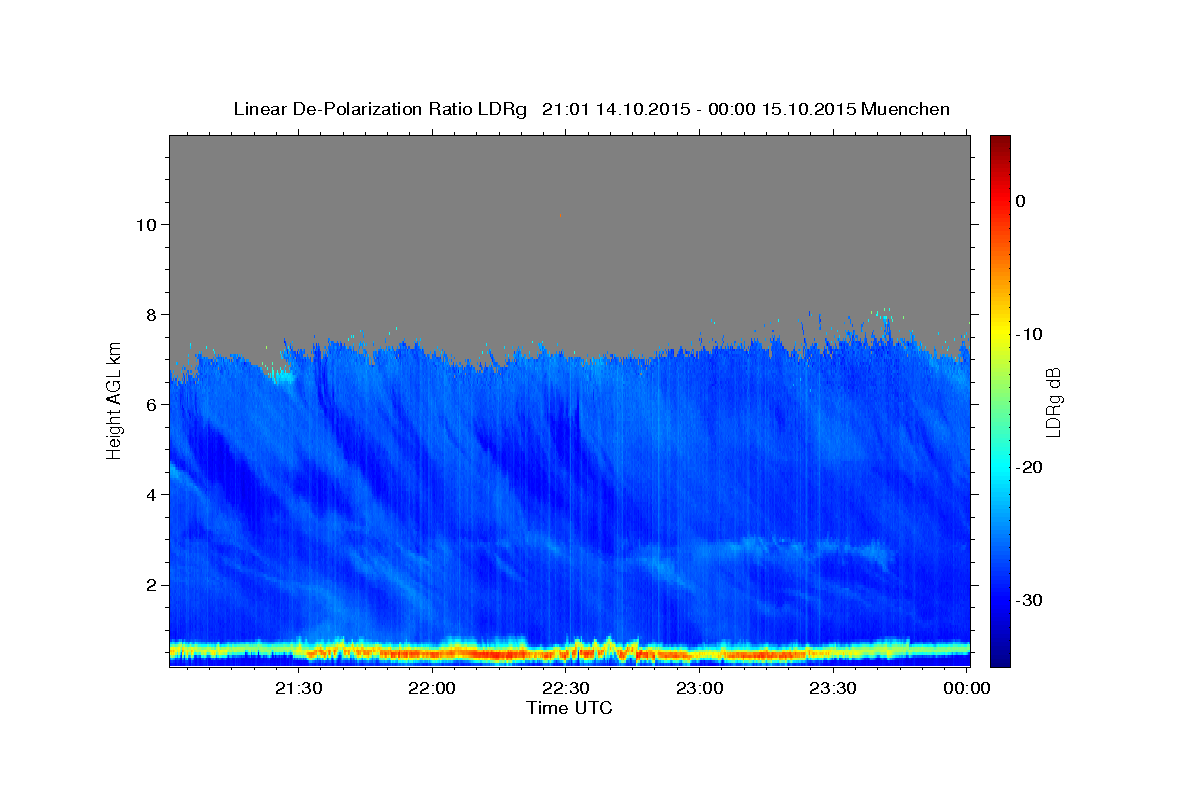1200x800 pixels.
Task: Click the 22:00 time tick label
Action: click(433, 688)
